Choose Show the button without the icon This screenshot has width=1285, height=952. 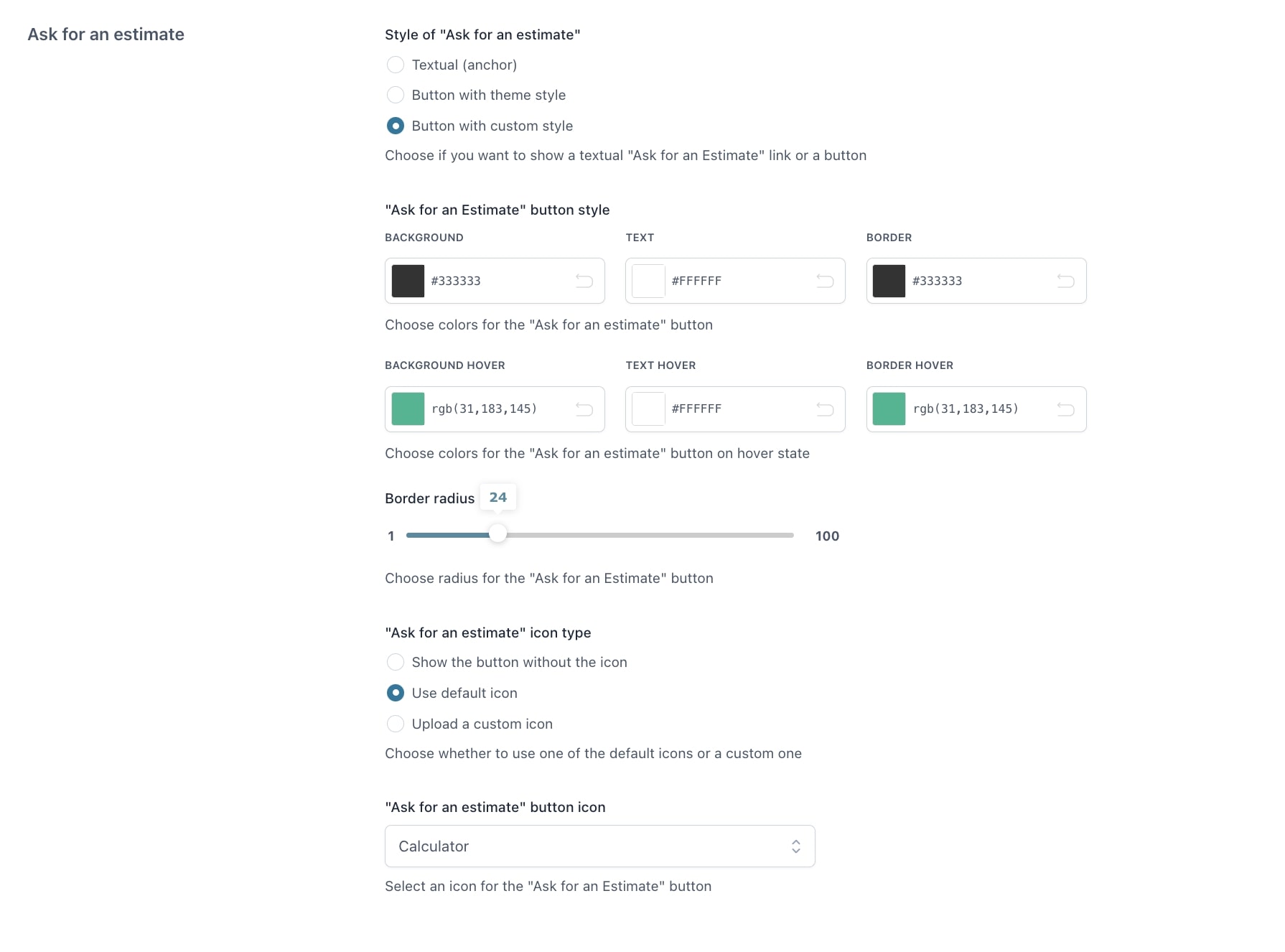click(x=396, y=662)
